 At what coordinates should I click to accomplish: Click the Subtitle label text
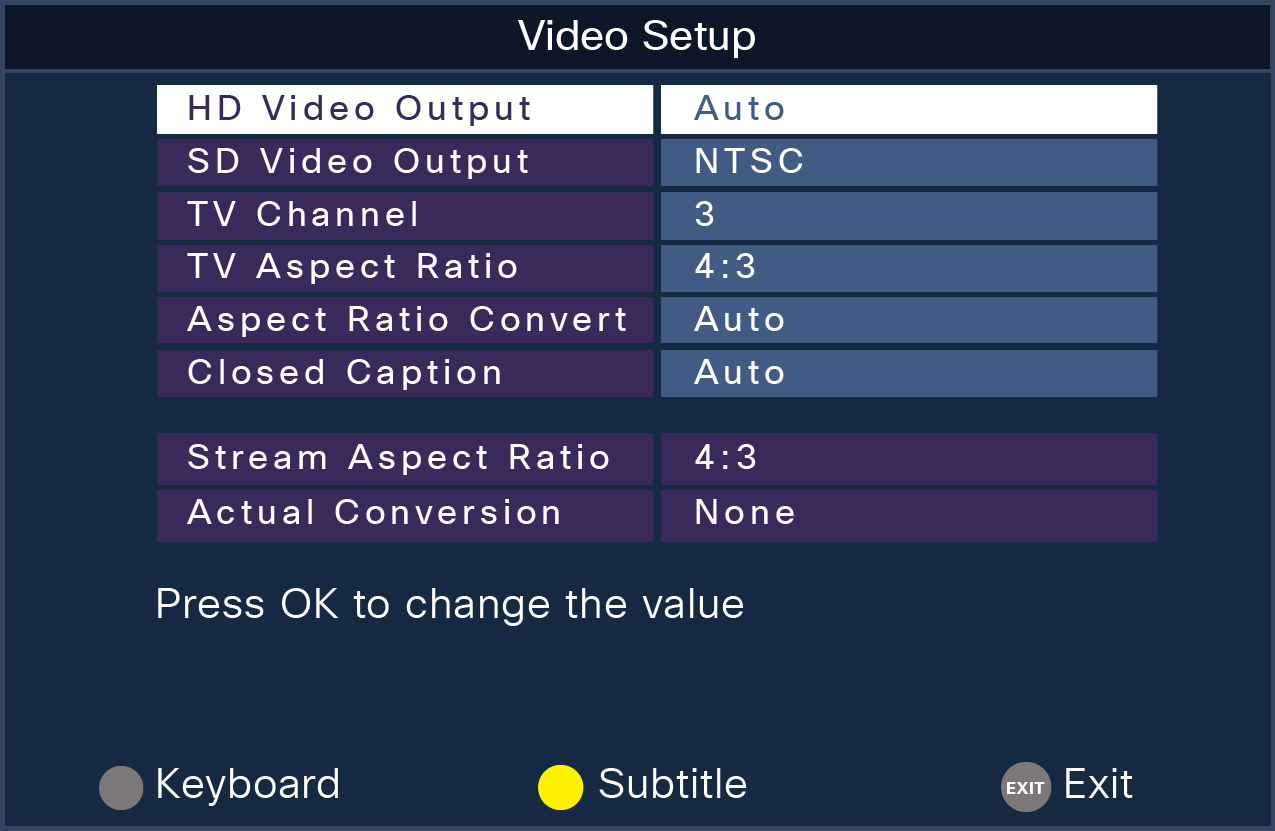click(670, 786)
